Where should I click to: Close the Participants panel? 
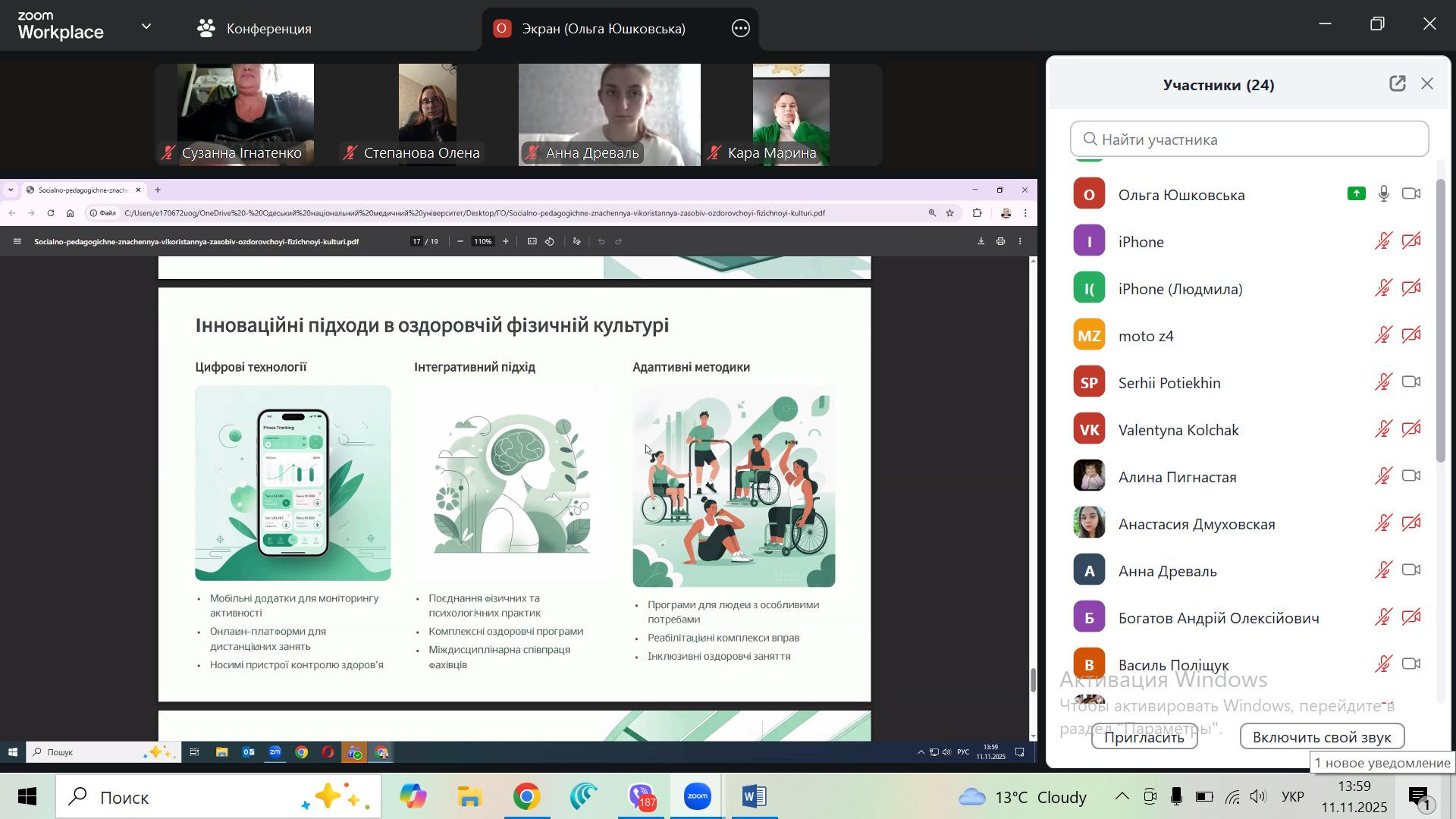click(x=1427, y=84)
